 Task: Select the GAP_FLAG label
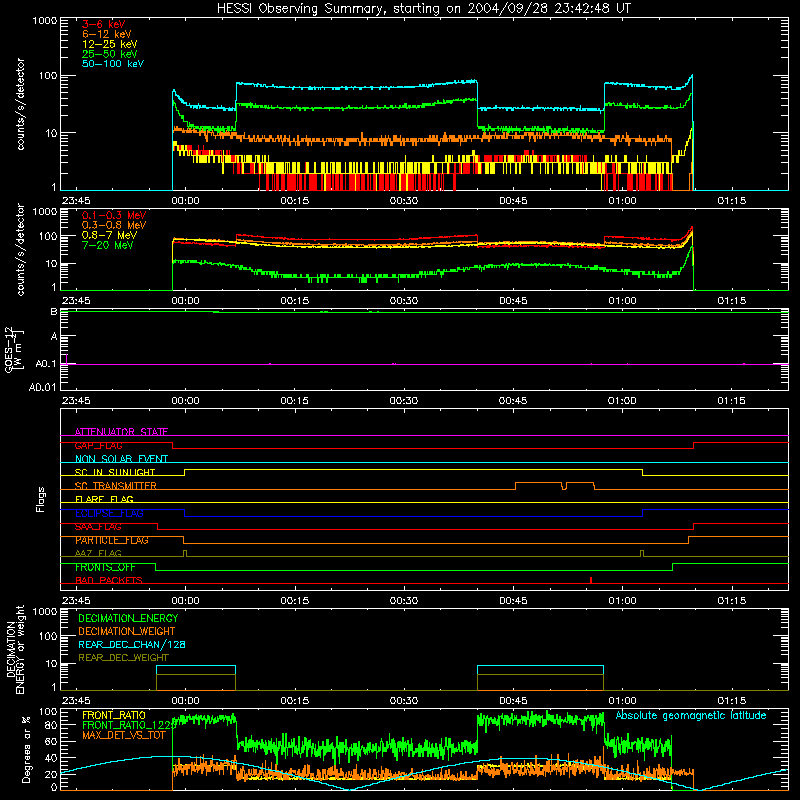click(x=98, y=445)
